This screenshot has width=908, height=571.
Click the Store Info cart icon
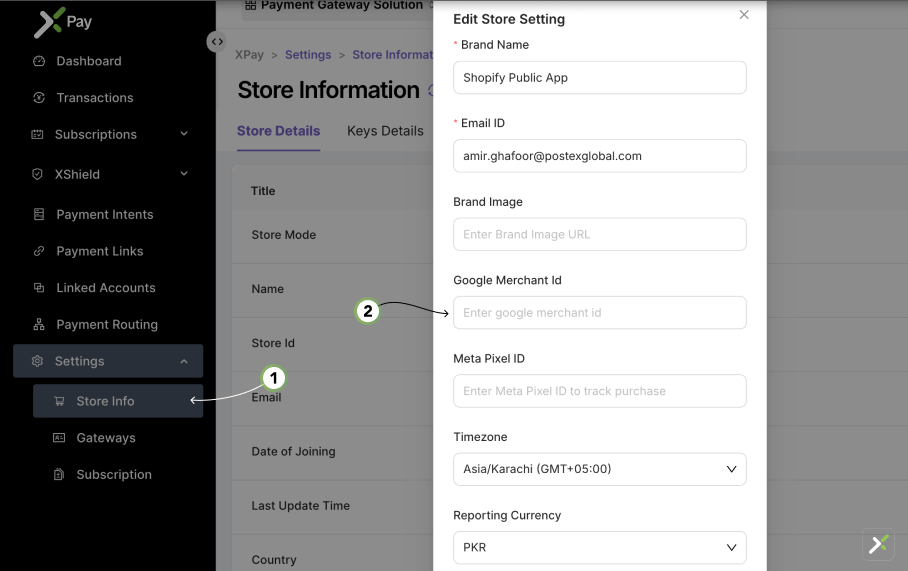[59, 401]
